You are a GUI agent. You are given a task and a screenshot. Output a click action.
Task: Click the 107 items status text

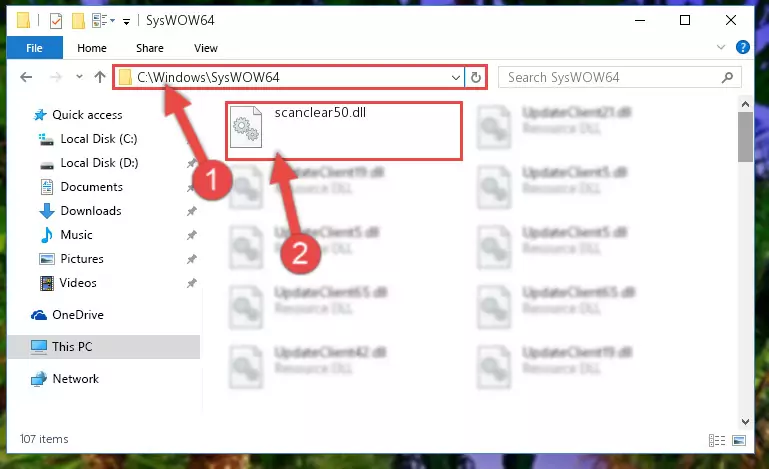pyautogui.click(x=44, y=439)
